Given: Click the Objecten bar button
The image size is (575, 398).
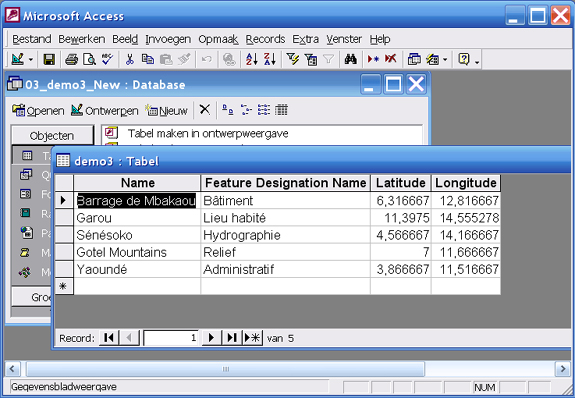Looking at the screenshot, I should pyautogui.click(x=52, y=135).
